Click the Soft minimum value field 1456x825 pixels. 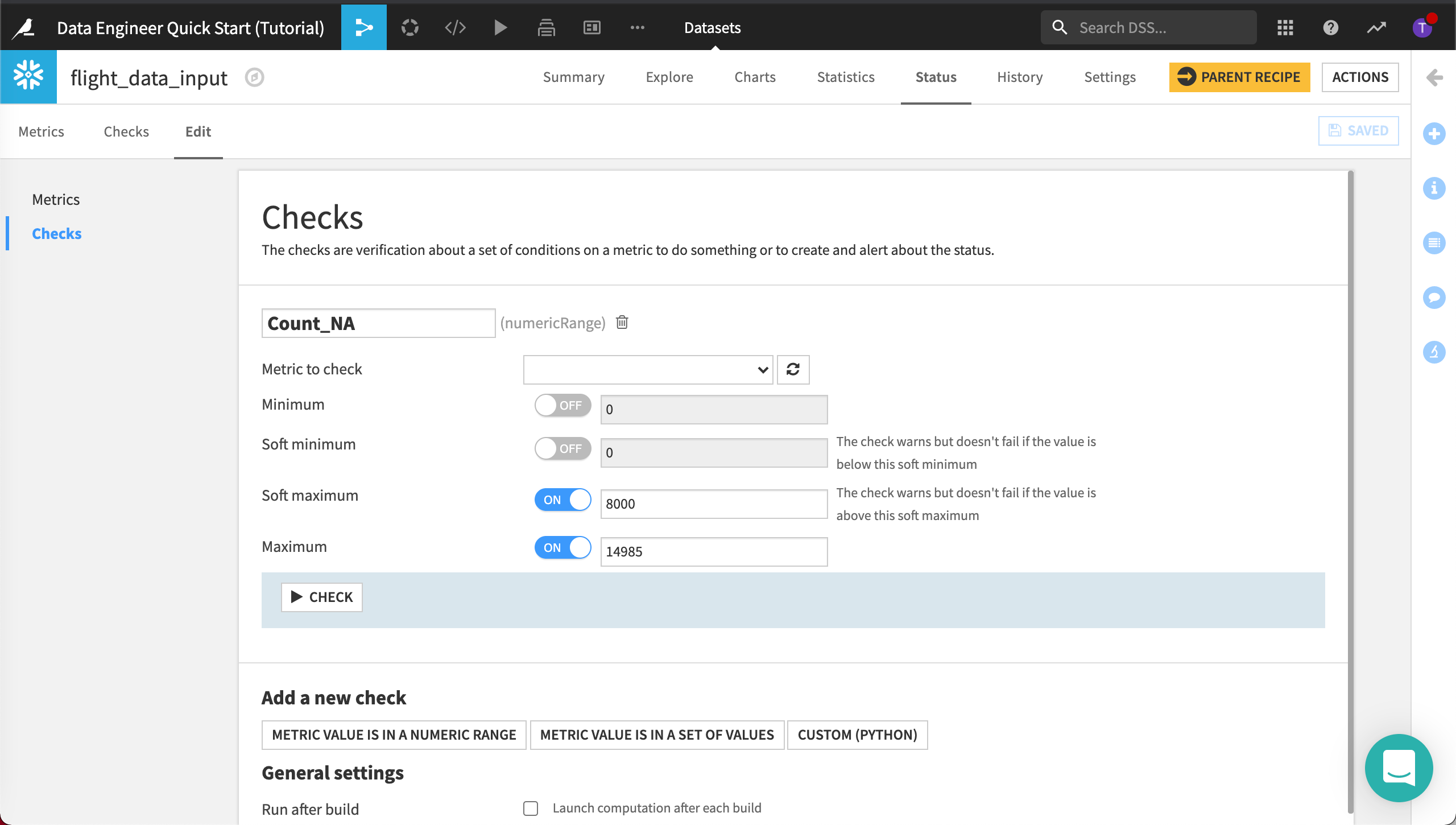(714, 453)
